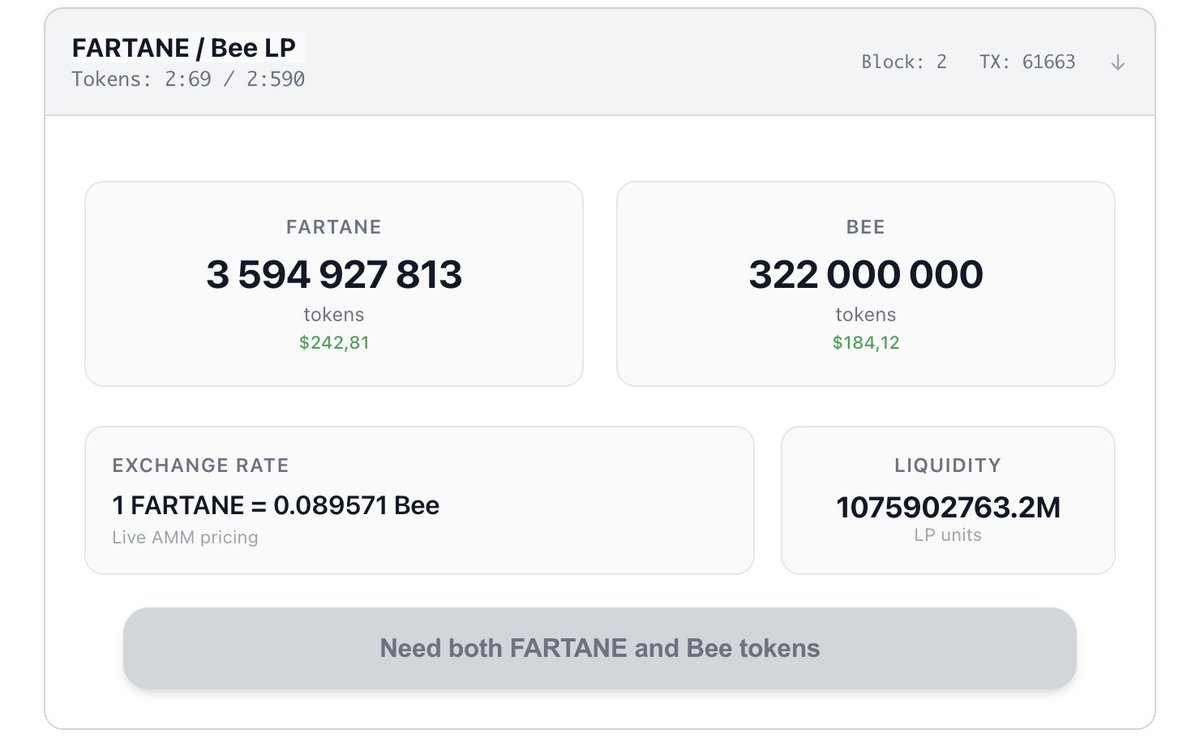Image resolution: width=1200 pixels, height=738 pixels.
Task: Click the FARTANE card heading
Action: click(334, 227)
